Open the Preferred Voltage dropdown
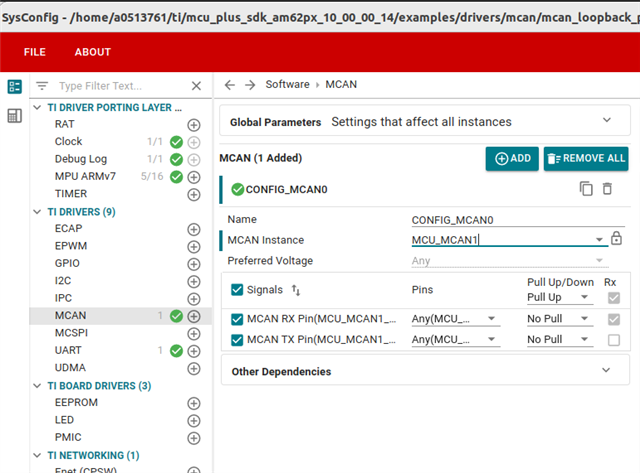640x473 pixels. pos(599,260)
